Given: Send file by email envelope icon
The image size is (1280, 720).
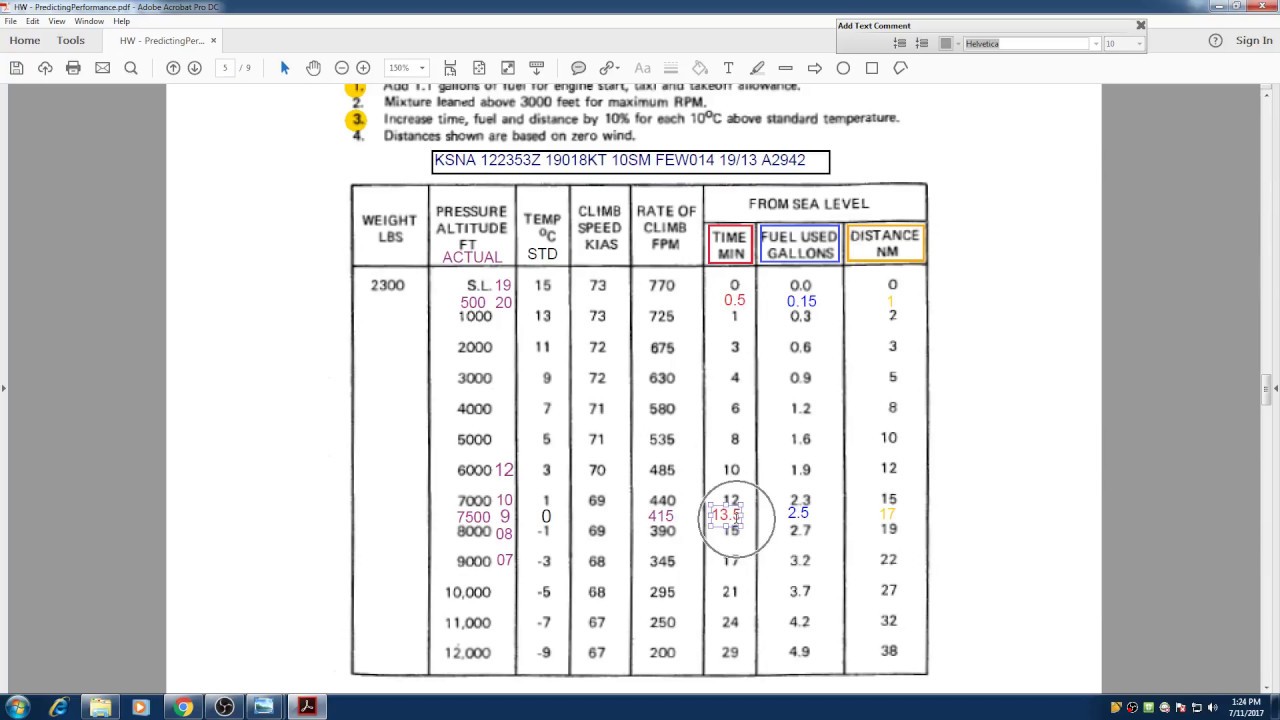Looking at the screenshot, I should [102, 68].
